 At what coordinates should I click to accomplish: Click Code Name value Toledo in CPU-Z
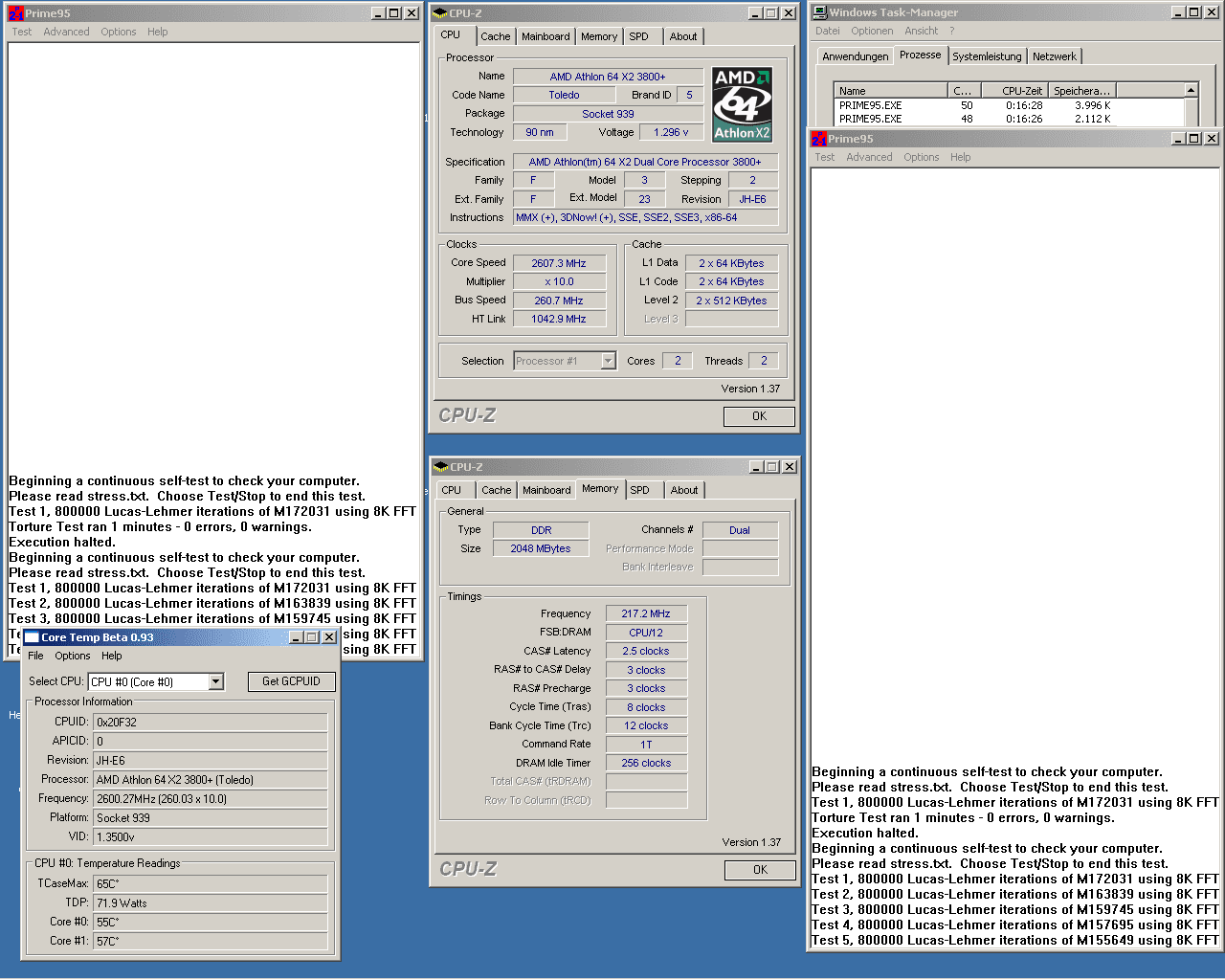[x=565, y=95]
